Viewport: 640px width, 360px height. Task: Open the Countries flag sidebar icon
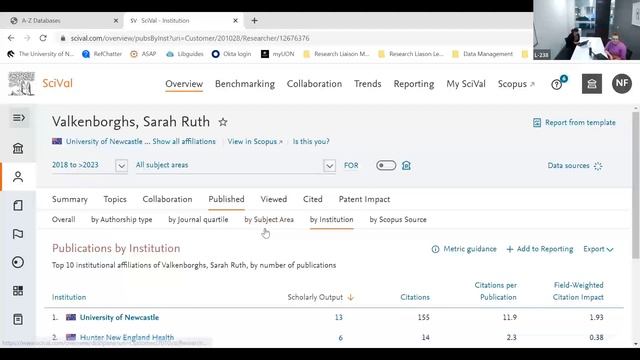pos(18,234)
